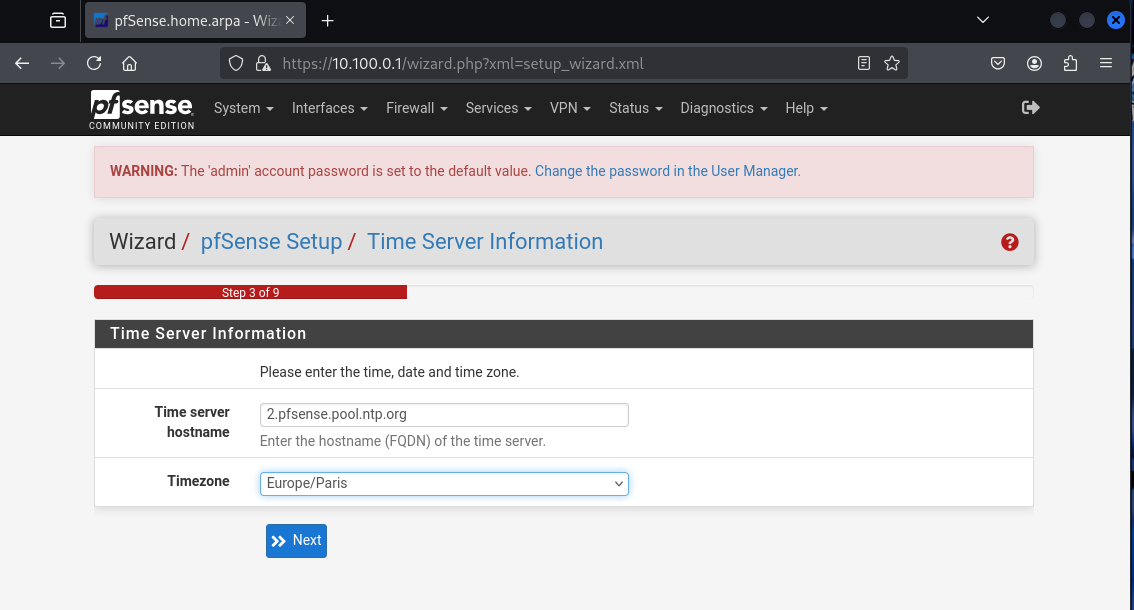Click the padlock site security icon

click(263, 64)
